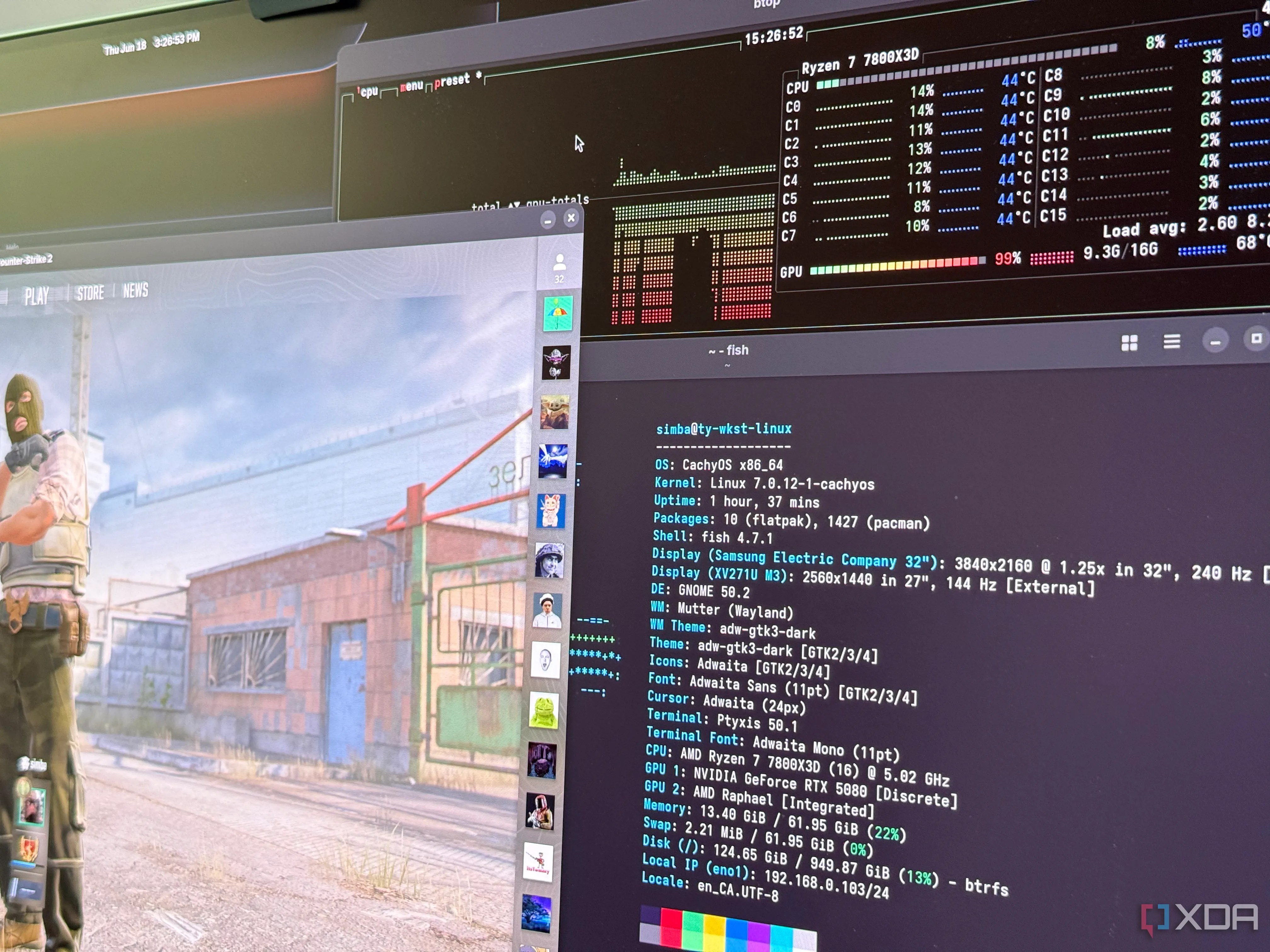Click the dark purple cave friend avatar

click(x=541, y=760)
